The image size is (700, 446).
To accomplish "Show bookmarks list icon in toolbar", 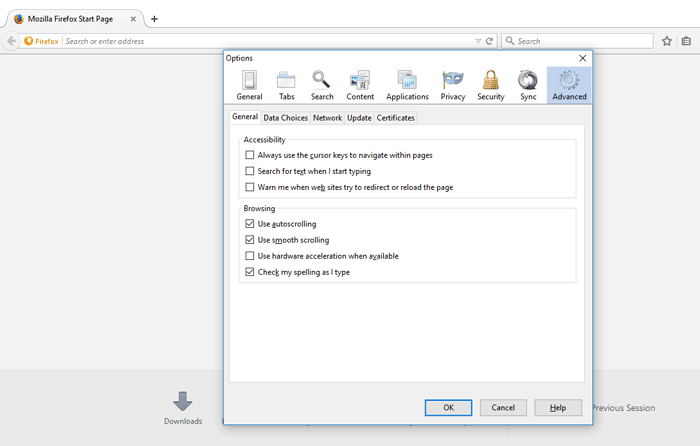I will [686, 41].
